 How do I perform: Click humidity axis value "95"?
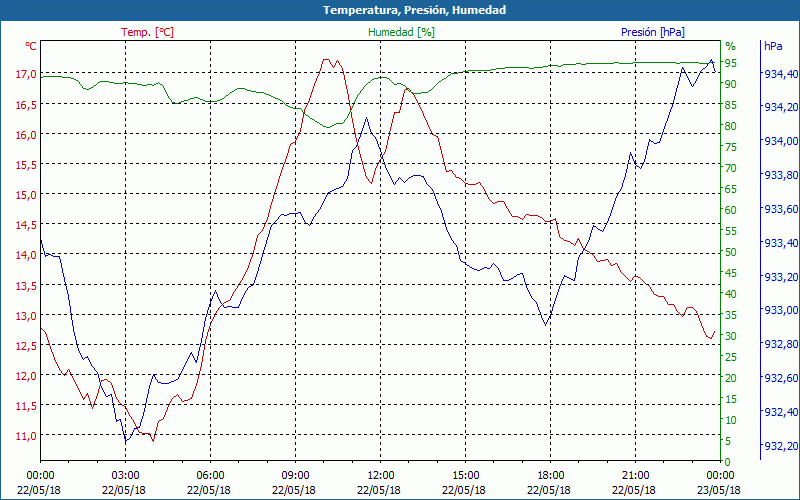731,63
